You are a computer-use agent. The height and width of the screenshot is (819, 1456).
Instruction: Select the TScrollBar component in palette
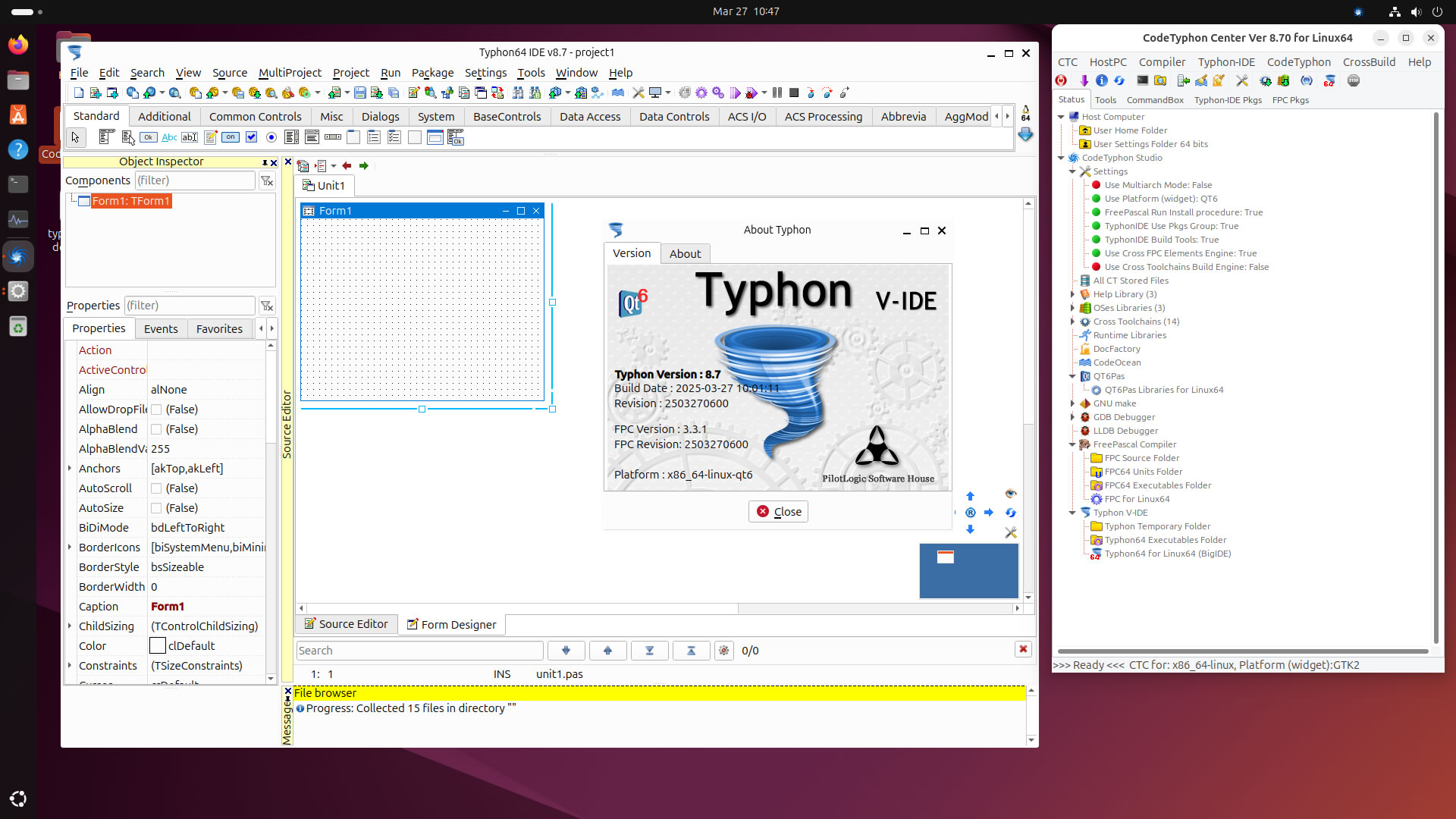pos(333,137)
